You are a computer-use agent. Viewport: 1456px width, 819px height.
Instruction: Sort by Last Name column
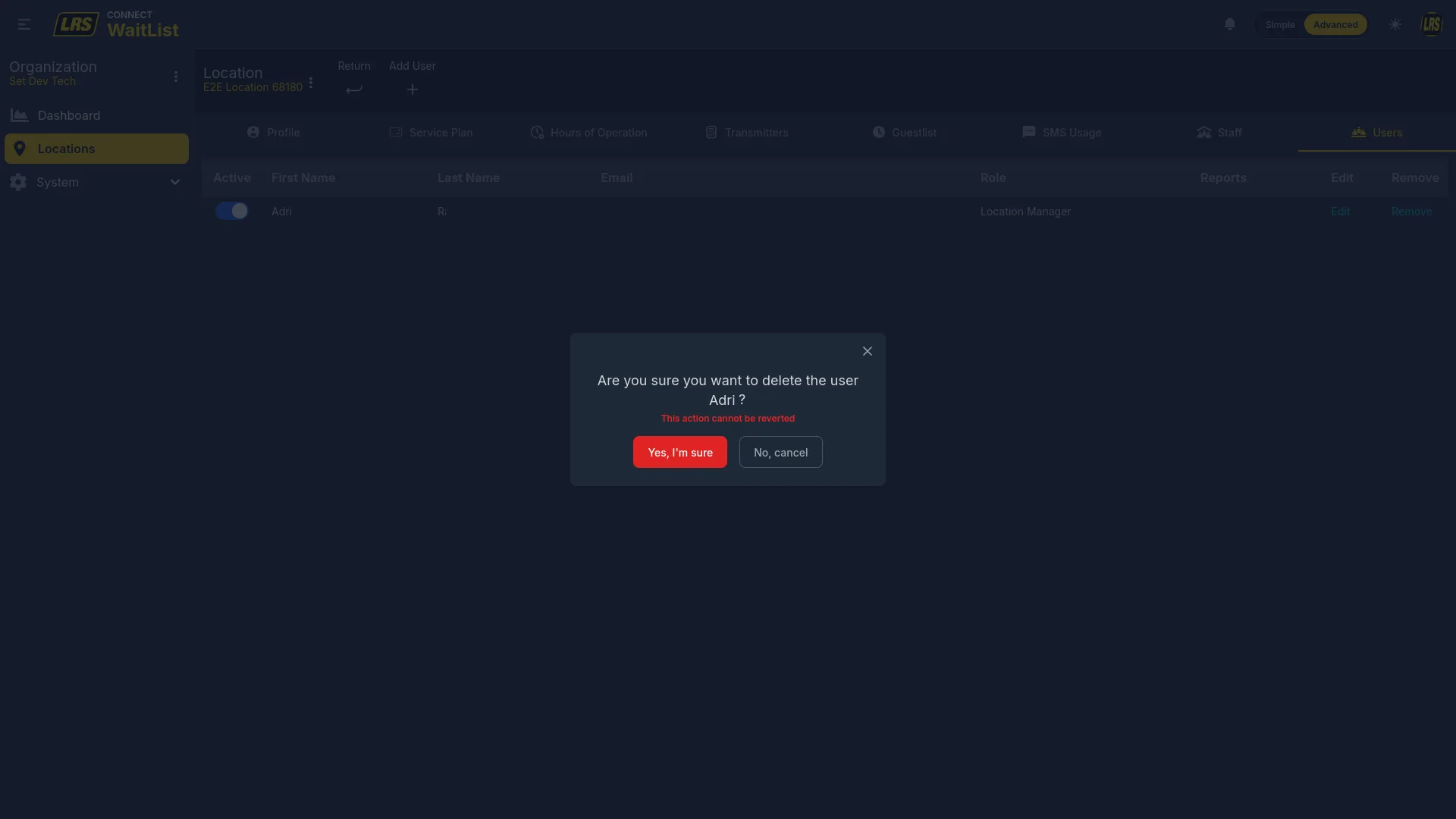pos(469,178)
